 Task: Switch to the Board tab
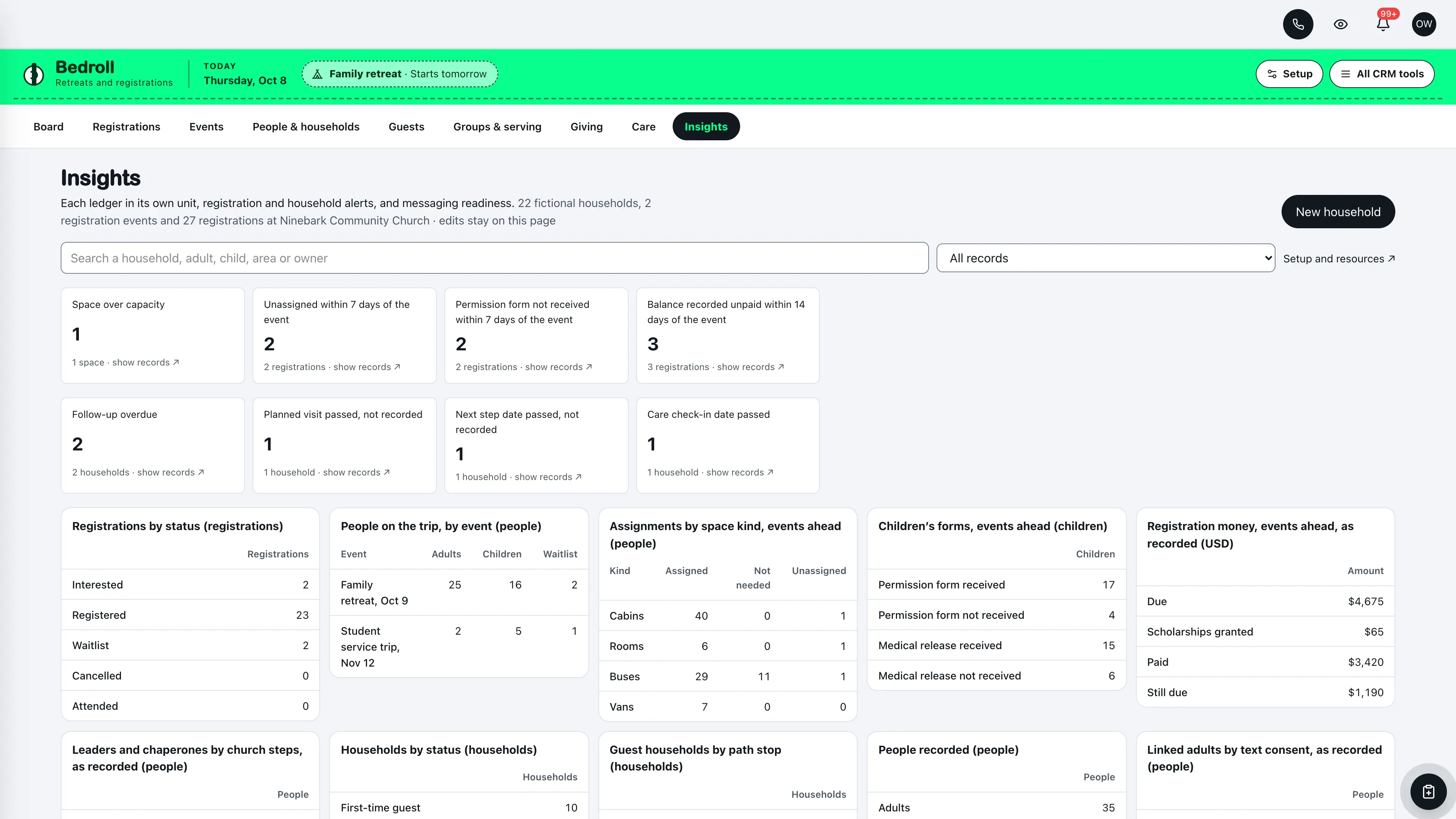click(49, 127)
